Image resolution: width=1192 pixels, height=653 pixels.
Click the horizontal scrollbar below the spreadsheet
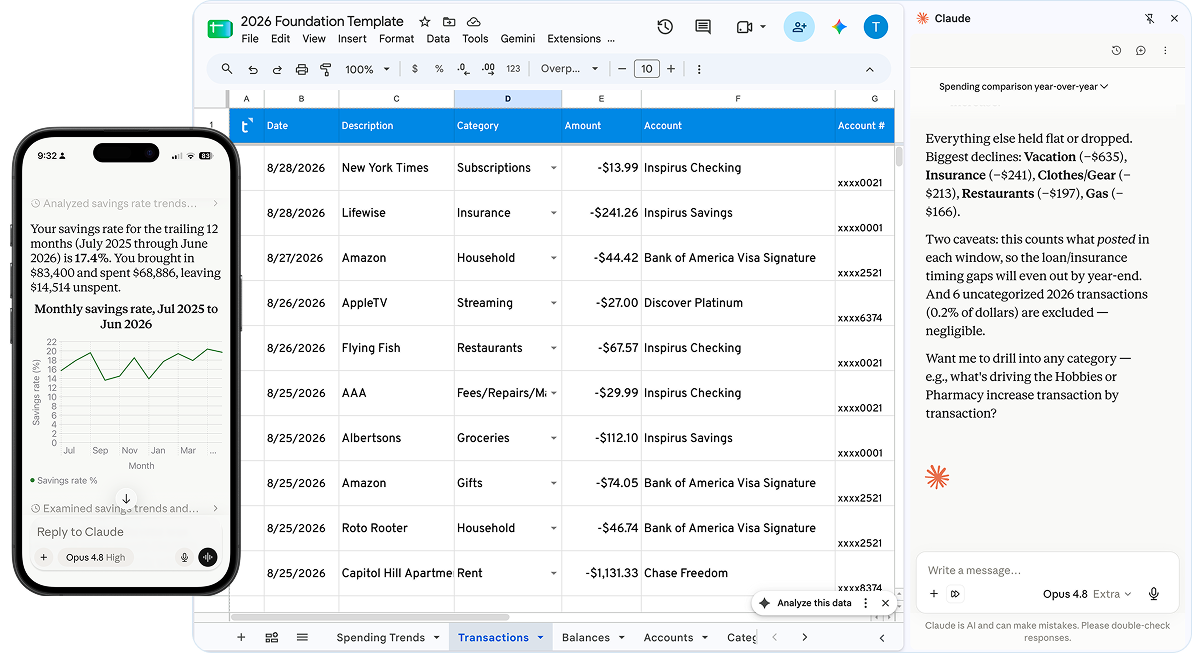point(369,617)
